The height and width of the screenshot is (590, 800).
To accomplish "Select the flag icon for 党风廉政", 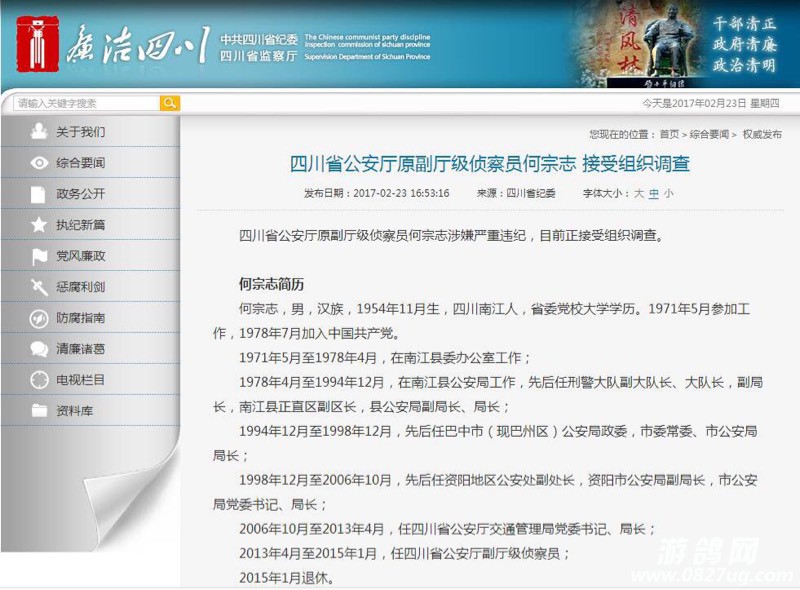I will [39, 256].
